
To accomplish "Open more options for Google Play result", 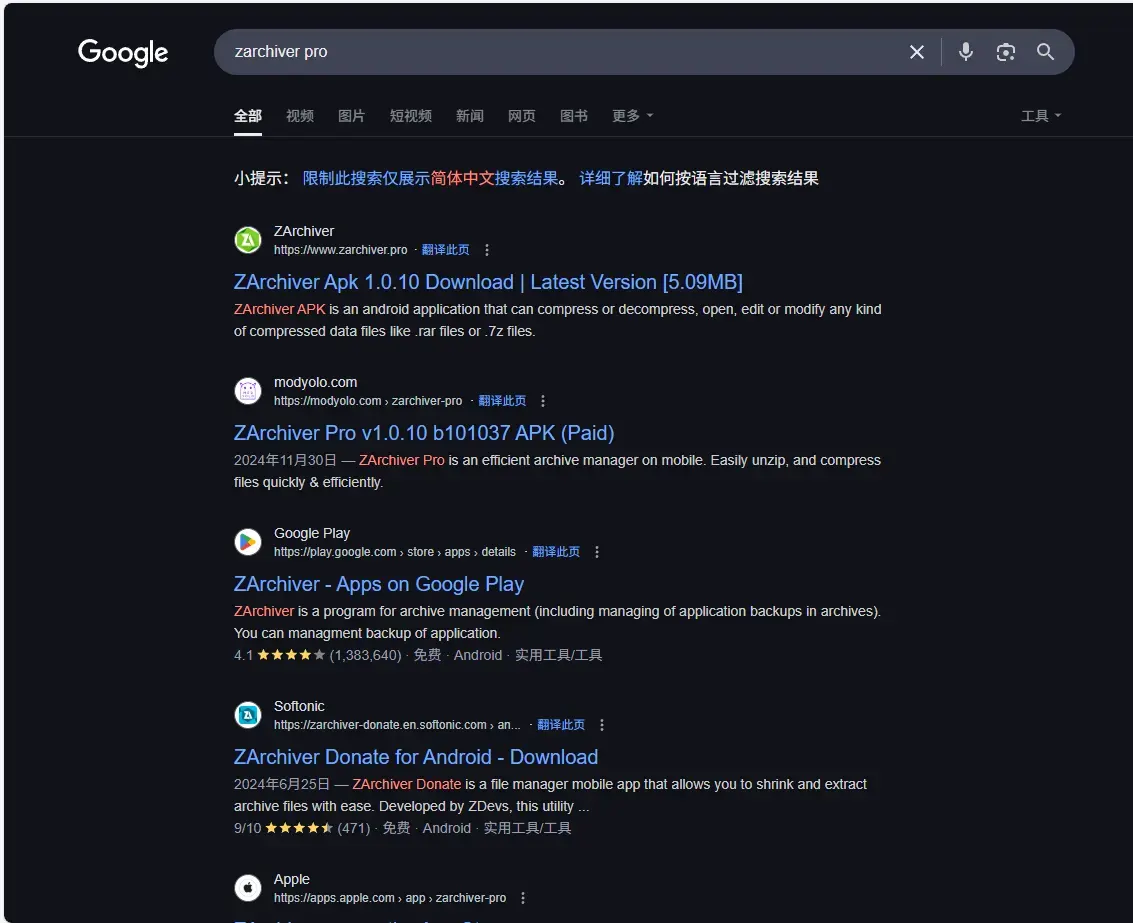I will [x=597, y=552].
